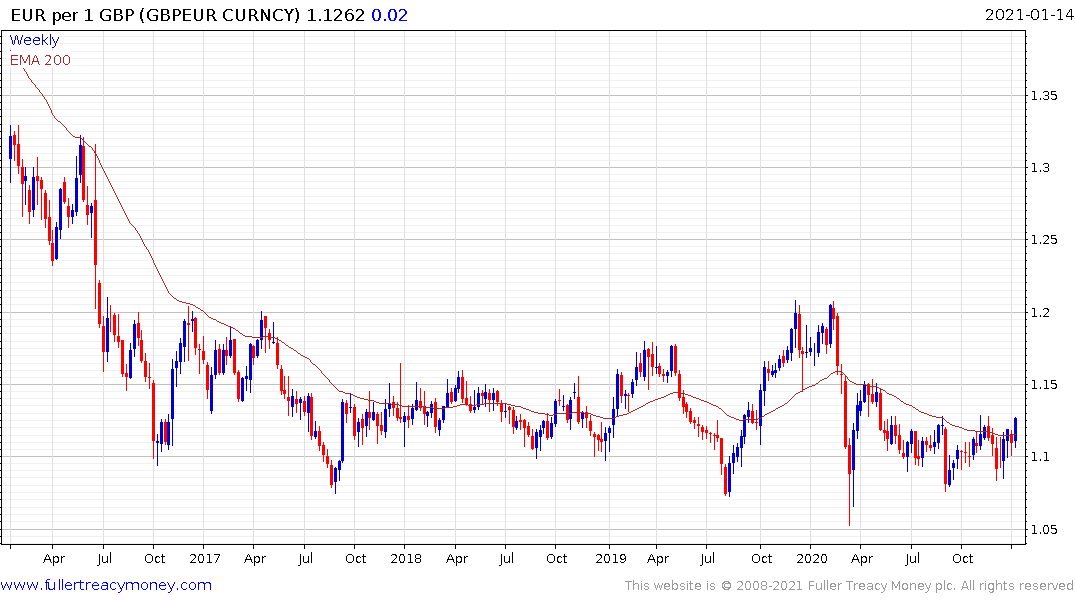The image size is (1075, 600).
Task: Select the 2017 marker on time axis
Action: 203,558
